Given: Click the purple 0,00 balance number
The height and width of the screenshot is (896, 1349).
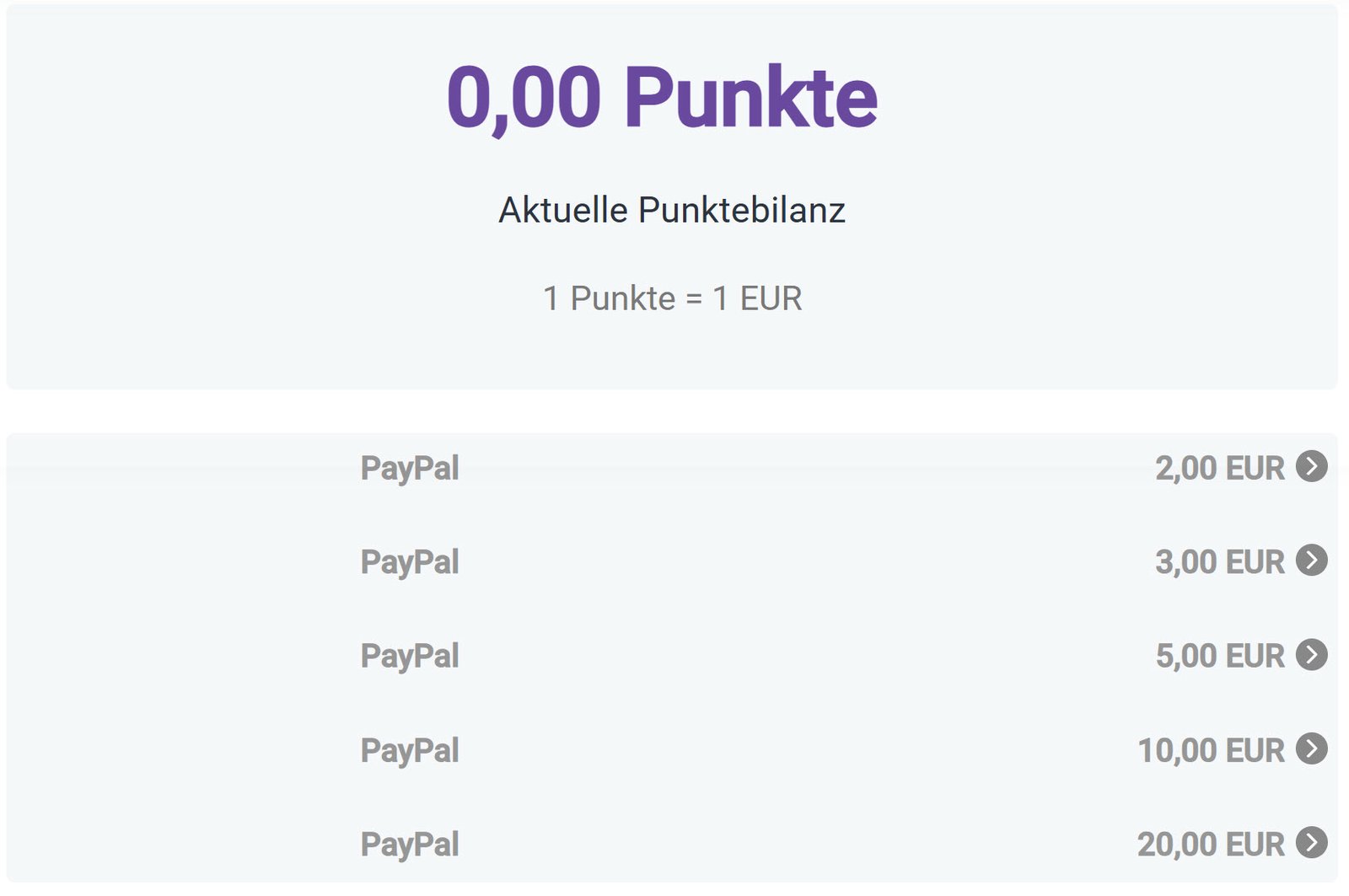Looking at the screenshot, I should point(524,98).
